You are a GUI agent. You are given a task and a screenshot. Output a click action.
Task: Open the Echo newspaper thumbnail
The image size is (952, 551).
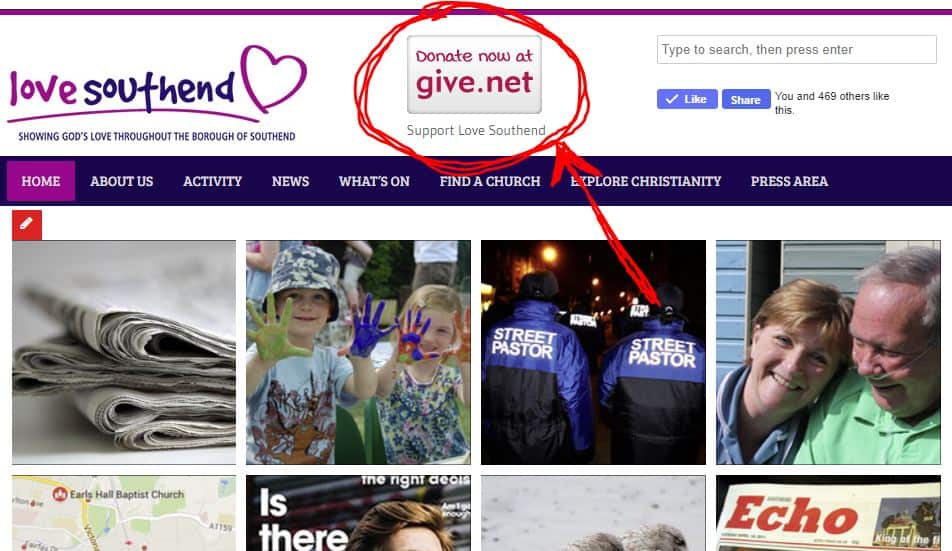pos(828,513)
